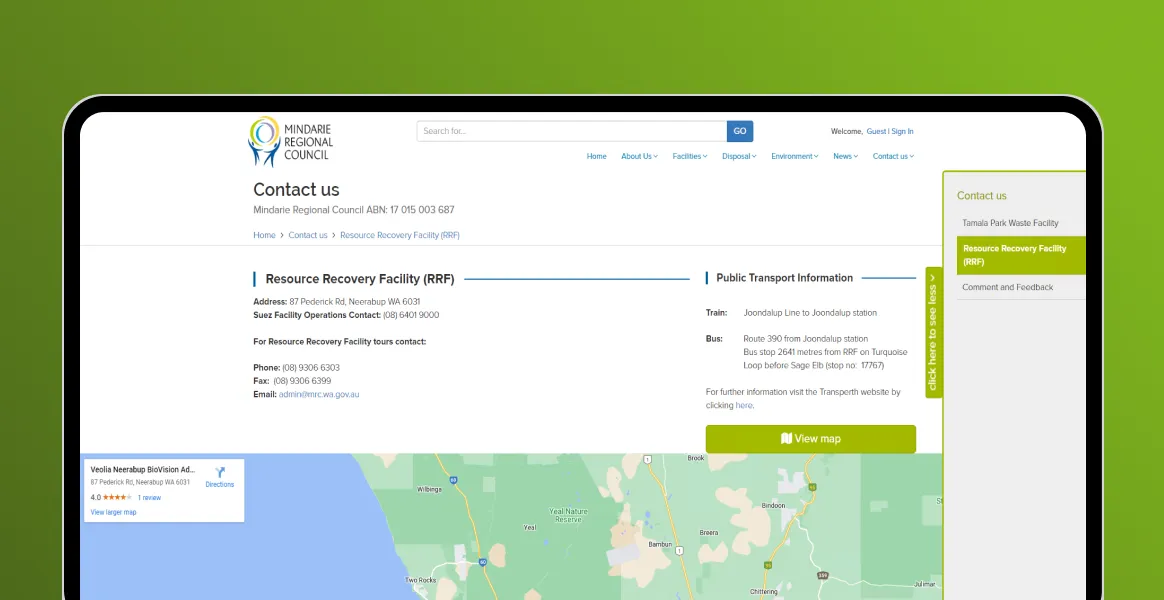Viewport: 1164px width, 600px height.
Task: Expand the Disposal dropdown menu
Action: click(739, 156)
